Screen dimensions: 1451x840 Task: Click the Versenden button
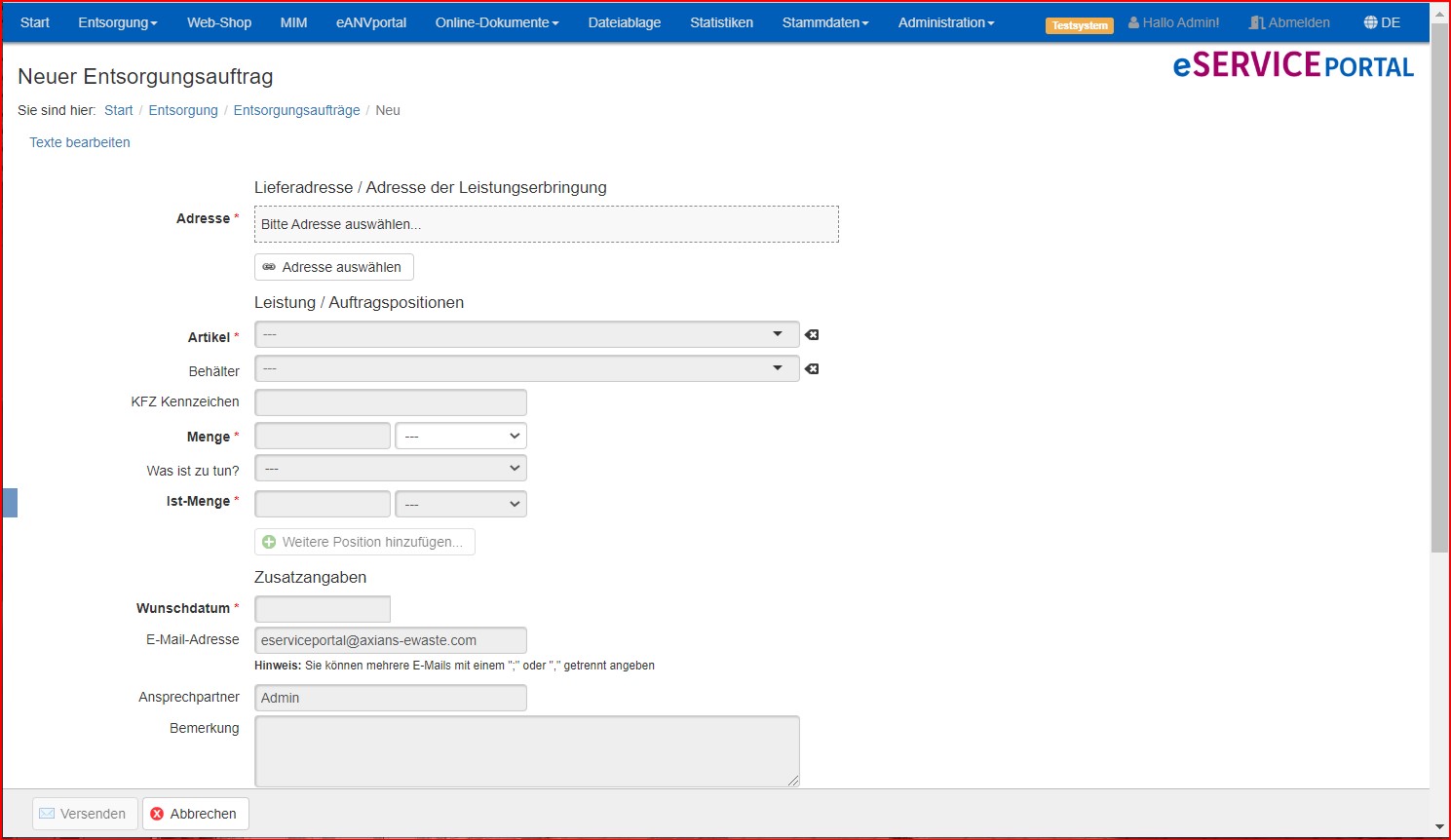click(85, 814)
